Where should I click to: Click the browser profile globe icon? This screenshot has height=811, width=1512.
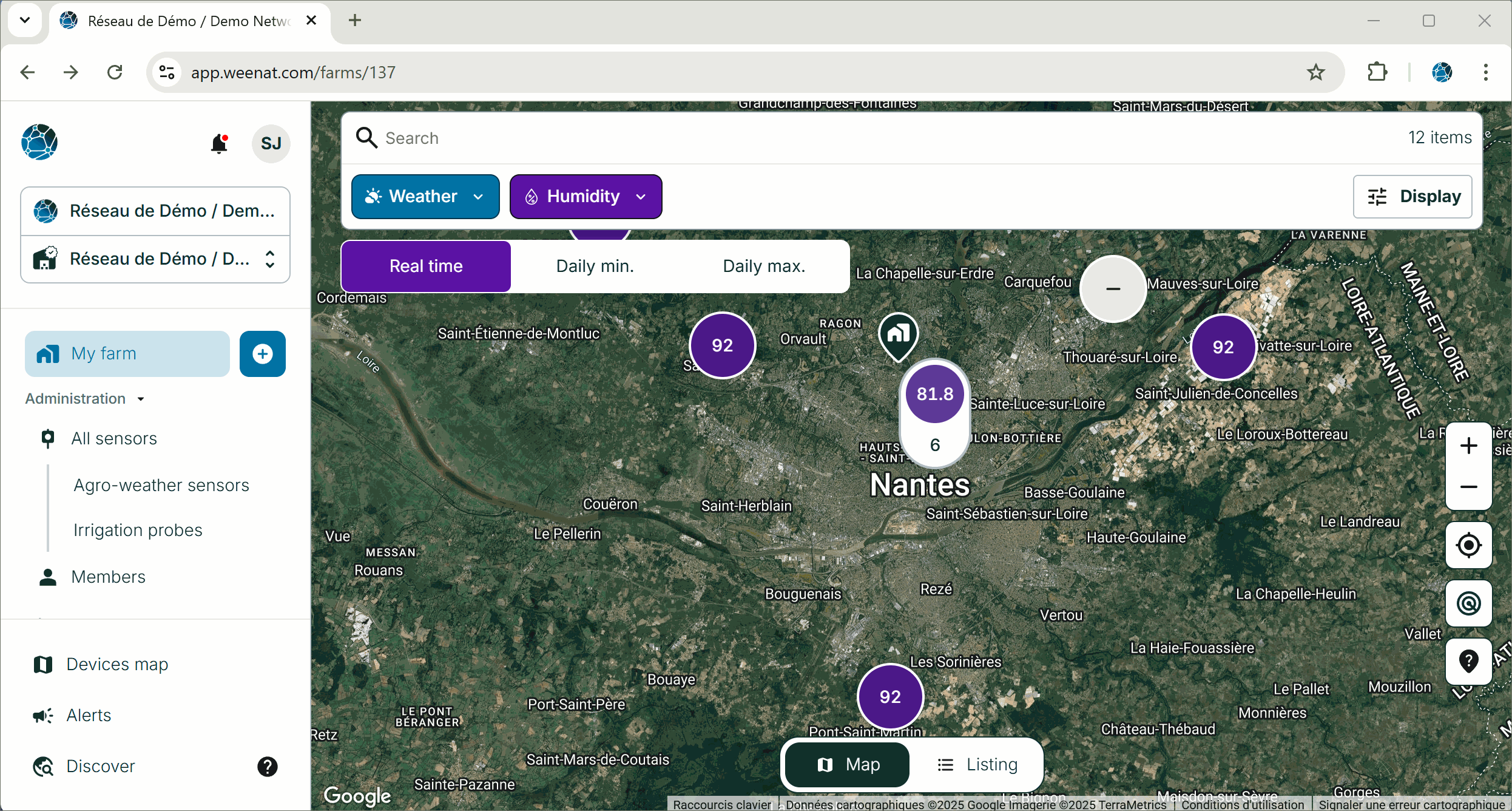tap(1442, 72)
